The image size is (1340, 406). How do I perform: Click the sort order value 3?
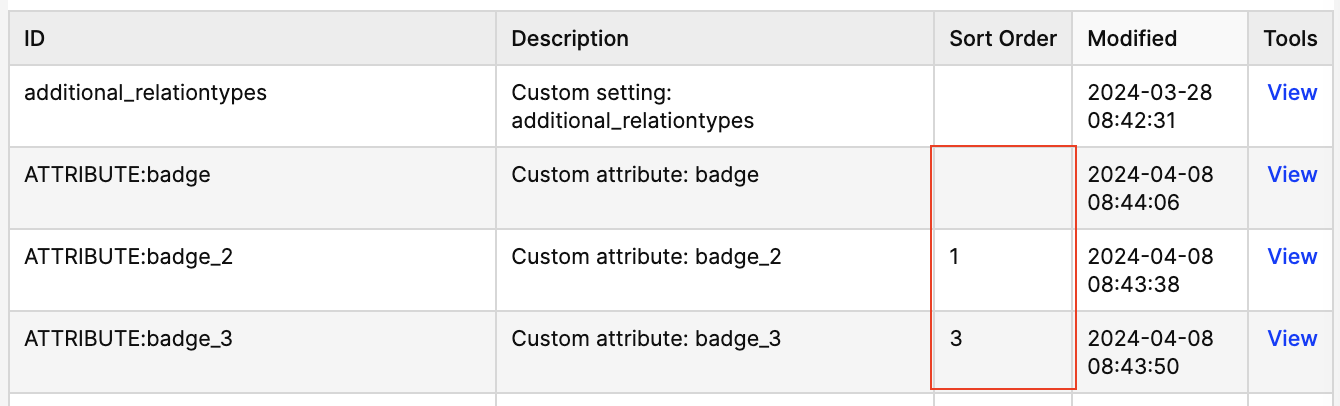[956, 339]
